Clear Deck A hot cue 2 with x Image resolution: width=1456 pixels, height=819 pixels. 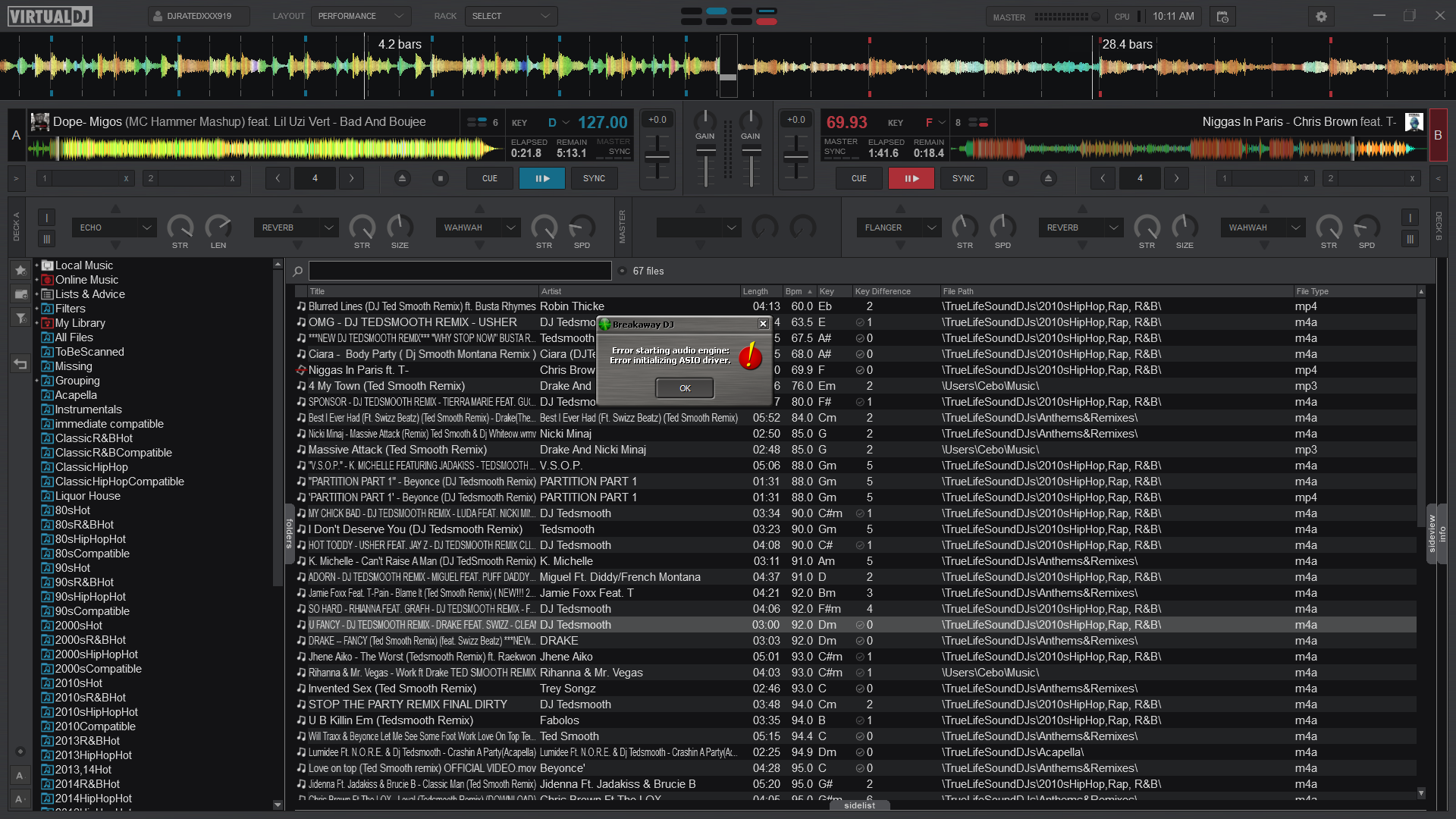click(232, 179)
